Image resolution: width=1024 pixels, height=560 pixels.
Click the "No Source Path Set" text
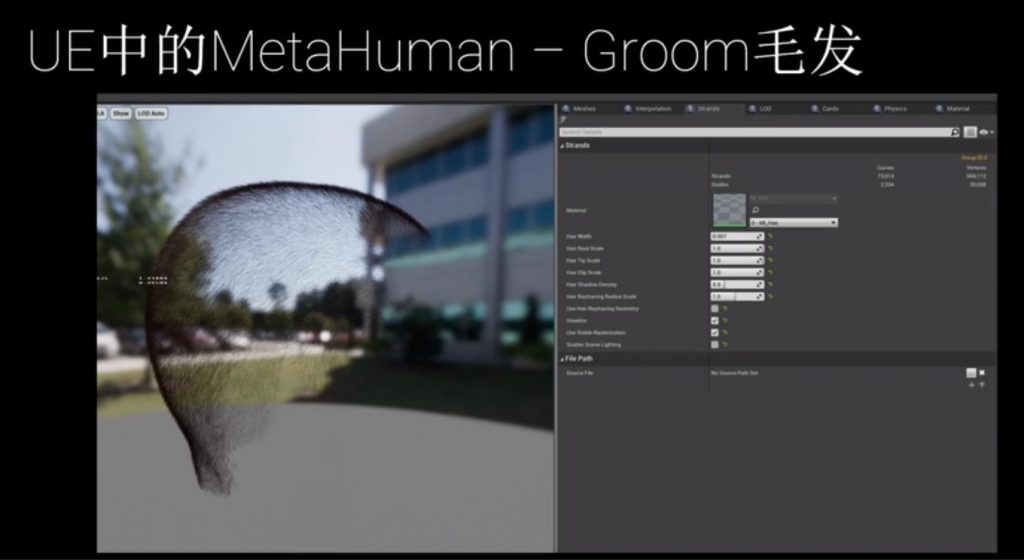pyautogui.click(x=734, y=373)
